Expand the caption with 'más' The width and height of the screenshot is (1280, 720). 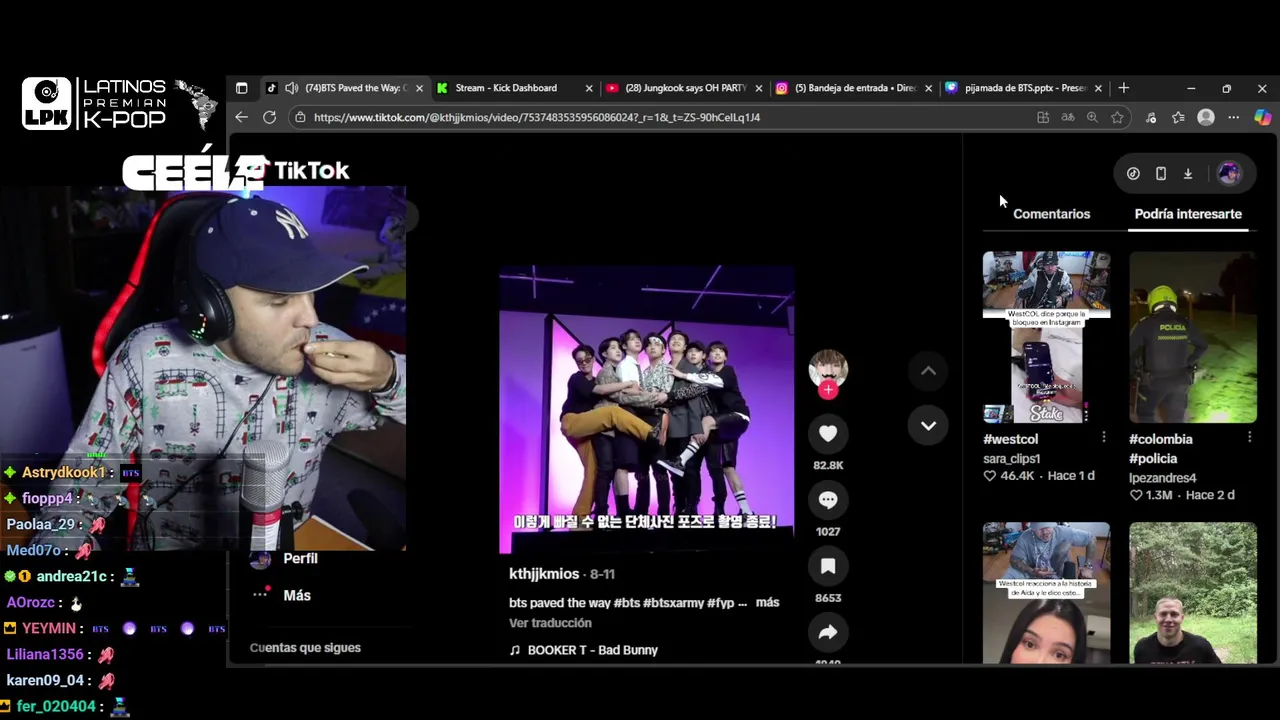(767, 603)
